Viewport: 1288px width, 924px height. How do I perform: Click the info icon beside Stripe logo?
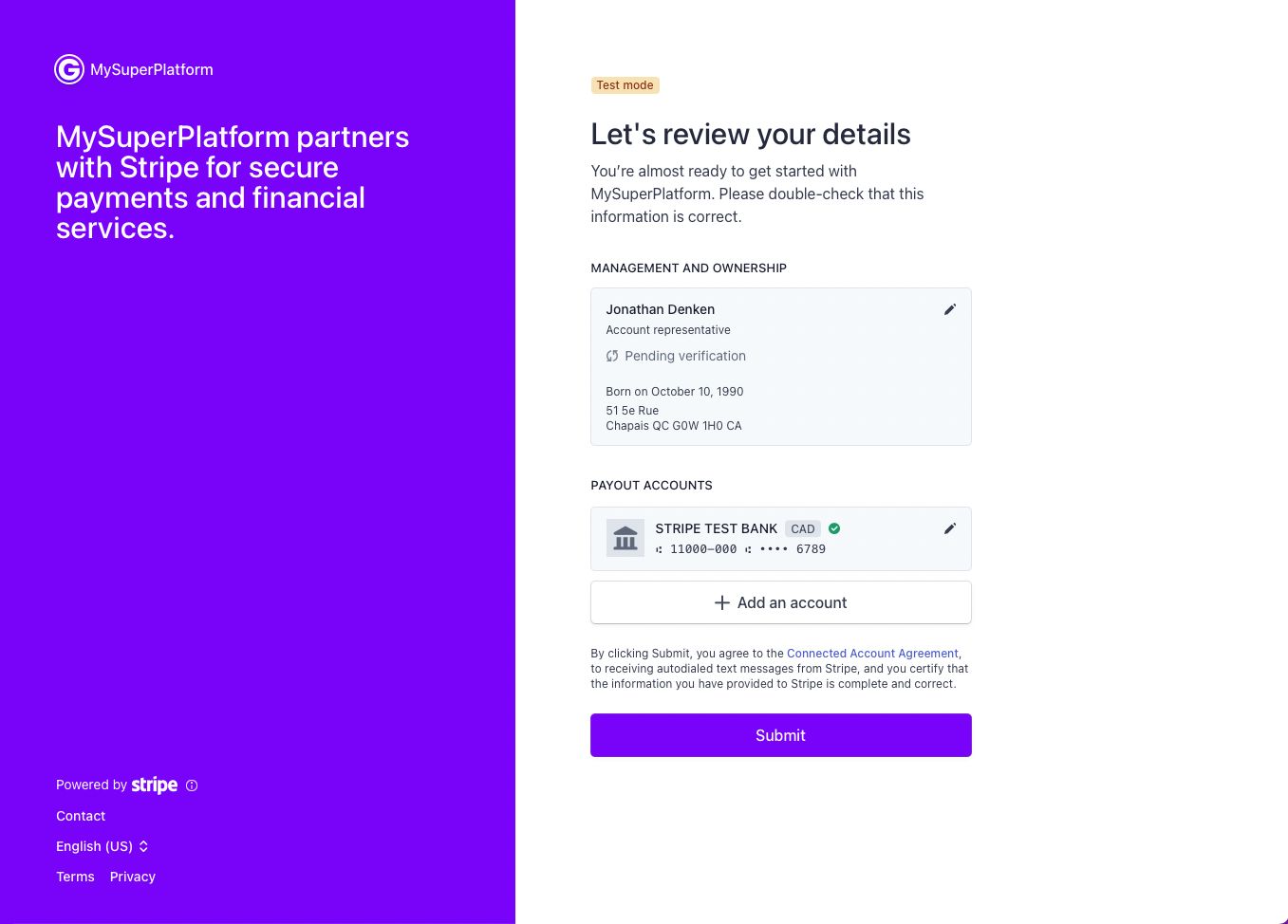(192, 785)
